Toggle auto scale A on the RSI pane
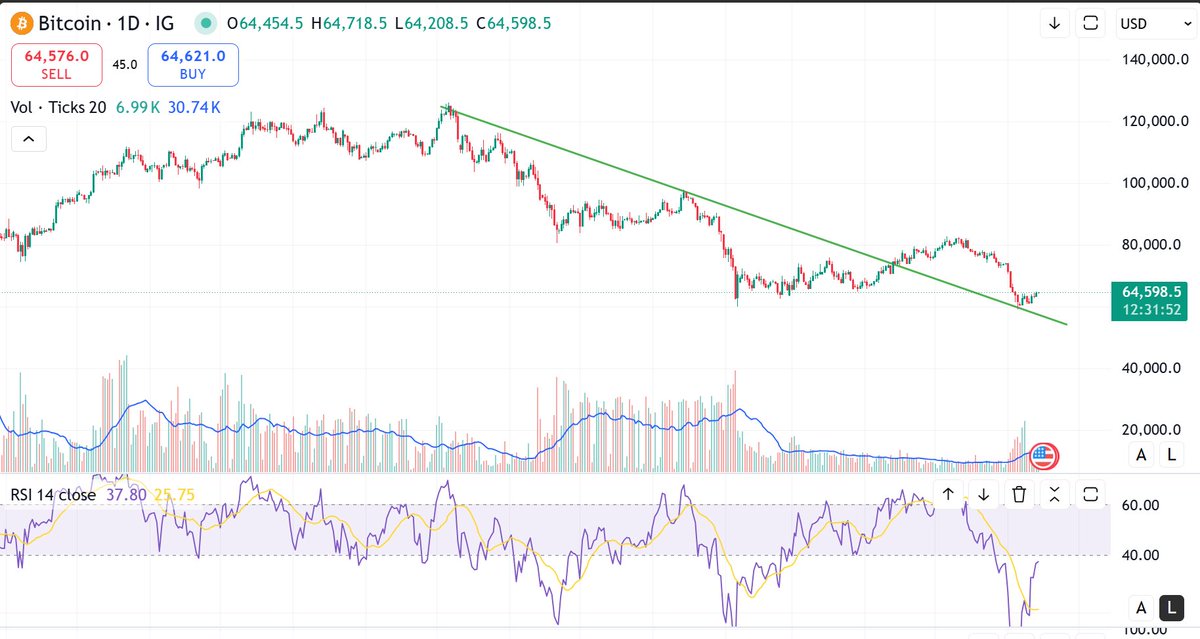The image size is (1200, 639). [1141, 606]
